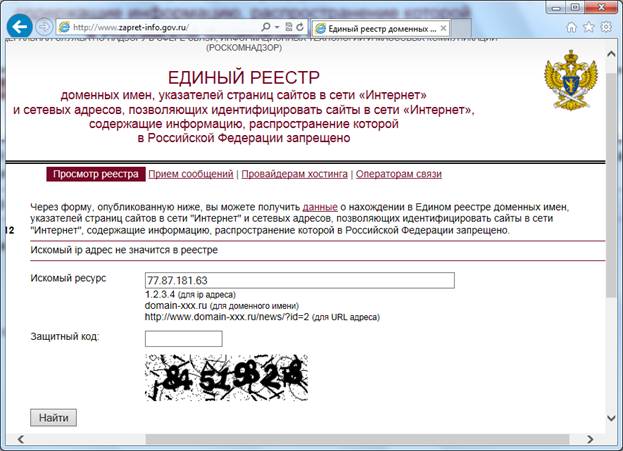This screenshot has height=451, width=623.
Task: Click the example text domain-xxx.ru
Action: click(x=176, y=306)
